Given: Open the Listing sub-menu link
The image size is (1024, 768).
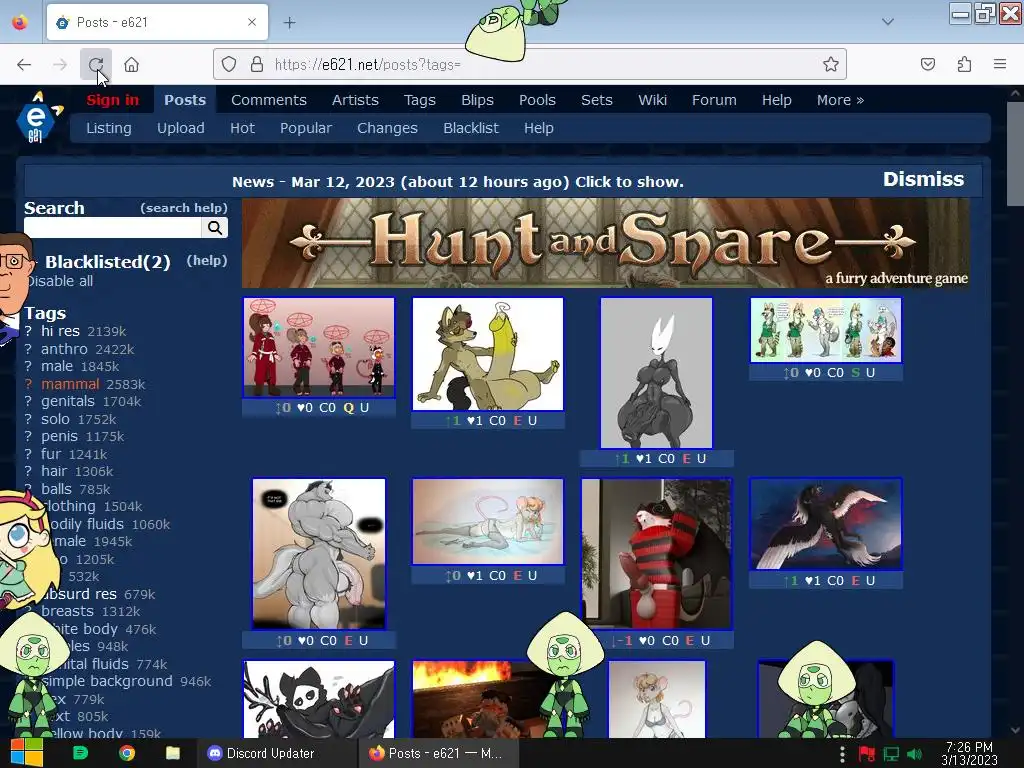Looking at the screenshot, I should tap(108, 128).
